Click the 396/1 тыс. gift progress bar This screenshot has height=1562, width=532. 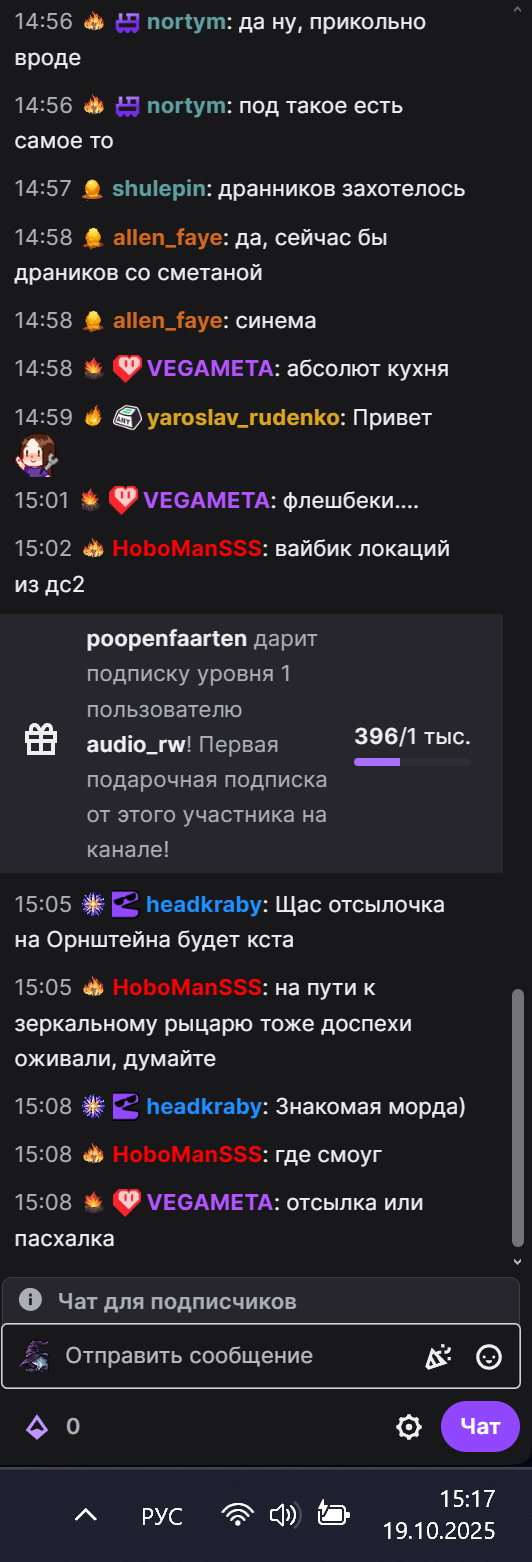(412, 762)
